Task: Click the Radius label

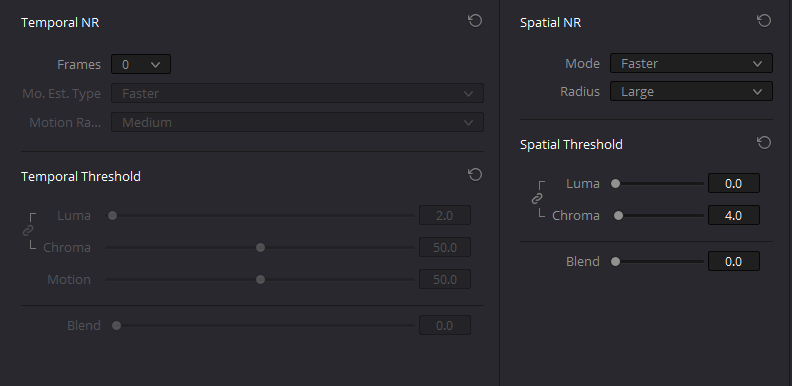Action: (580, 91)
